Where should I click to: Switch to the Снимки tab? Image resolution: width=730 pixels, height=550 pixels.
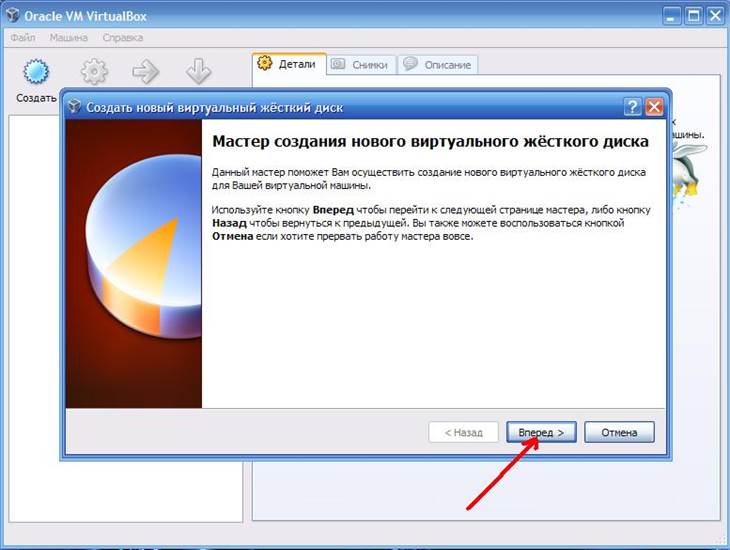point(361,65)
